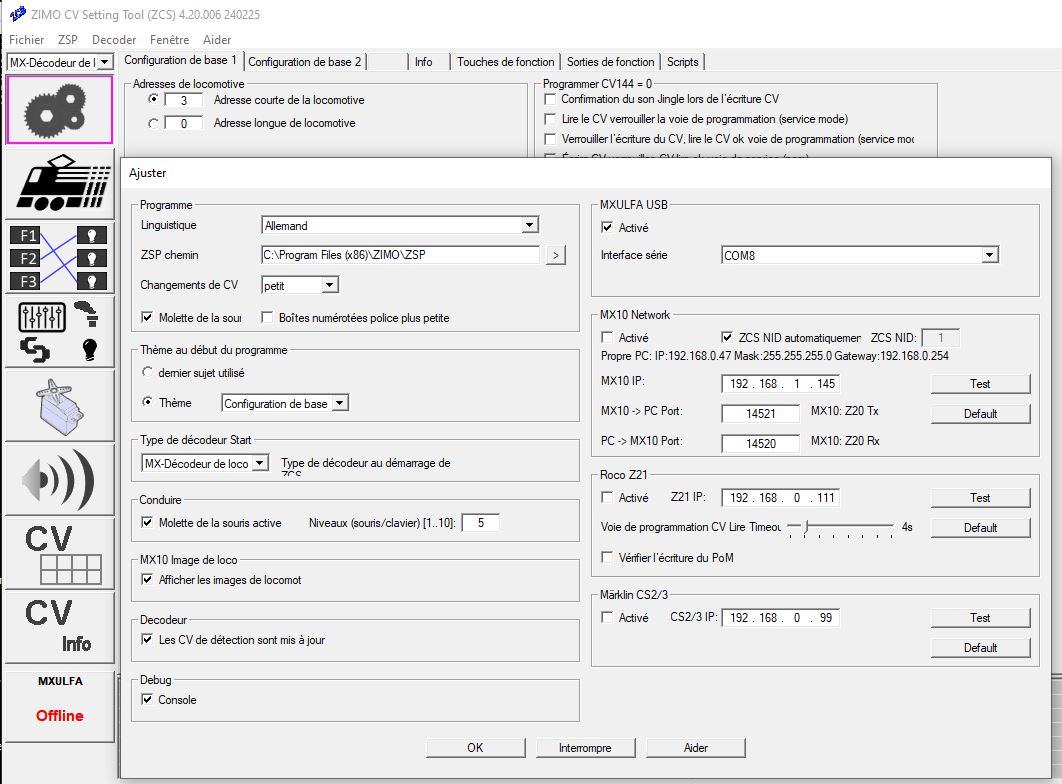Toggle Afficher les images de locomot checkbox
The image size is (1062, 784).
tap(146, 580)
